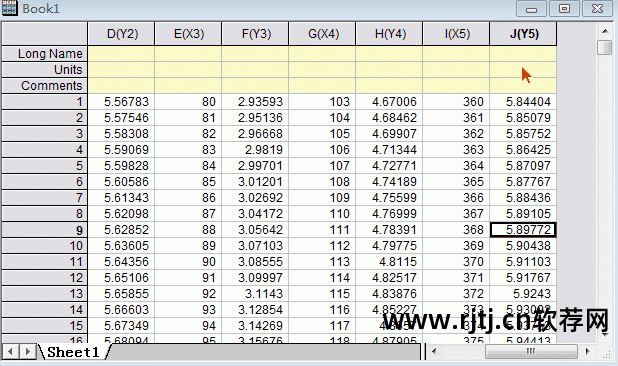Screen dimensions: 618x366
Task: Switch to the Sheet1 tab
Action: pyautogui.click(x=73, y=352)
